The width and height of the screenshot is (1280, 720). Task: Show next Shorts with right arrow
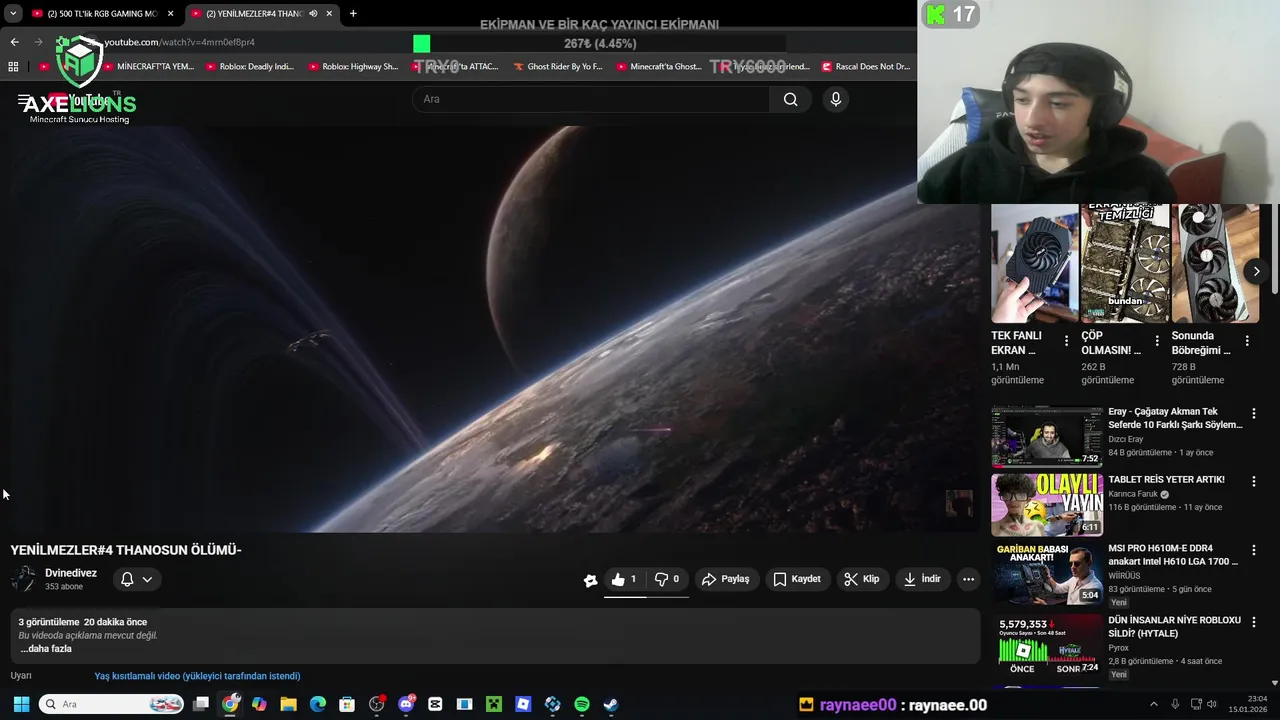1256,271
